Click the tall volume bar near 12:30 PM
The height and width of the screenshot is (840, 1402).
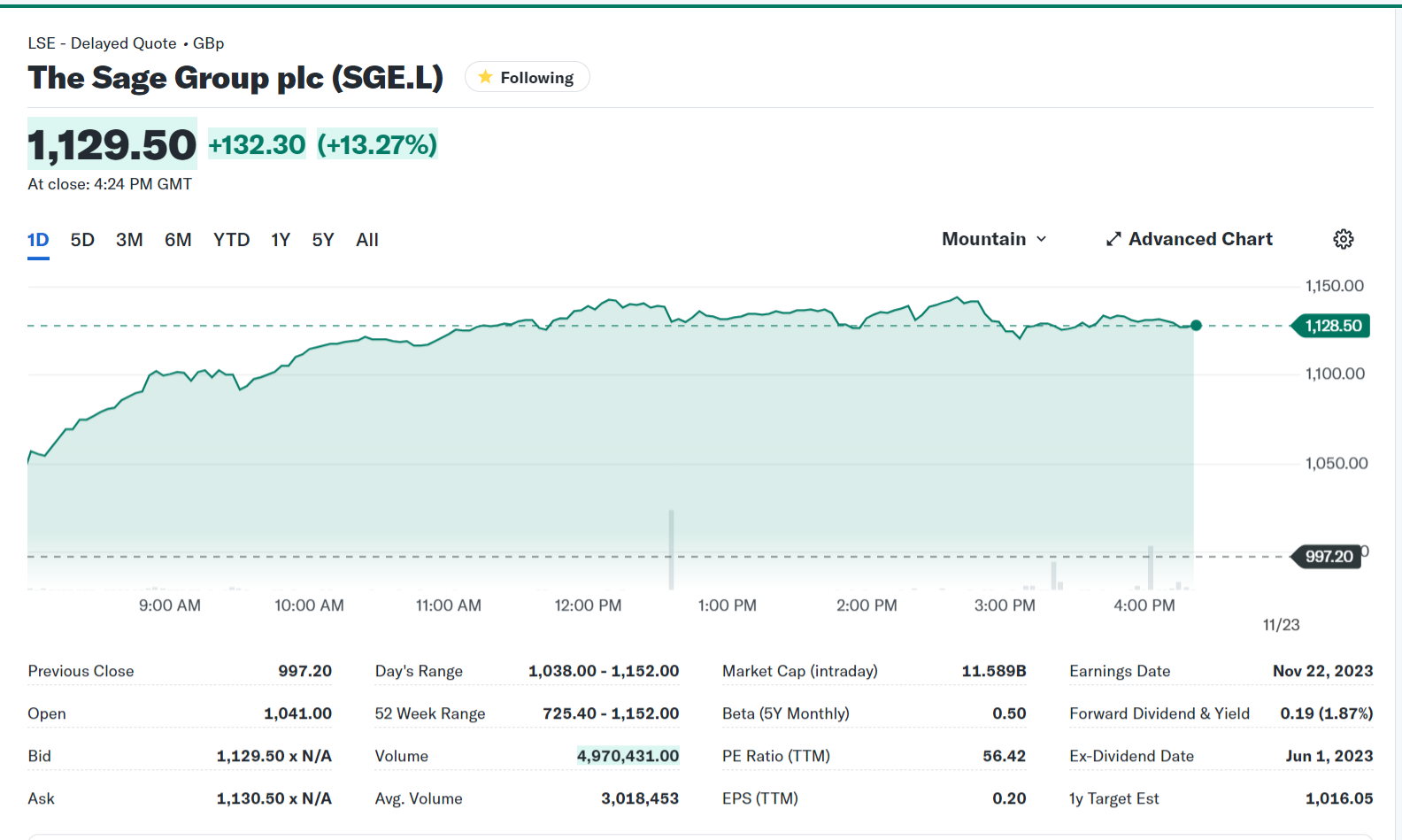[x=672, y=550]
